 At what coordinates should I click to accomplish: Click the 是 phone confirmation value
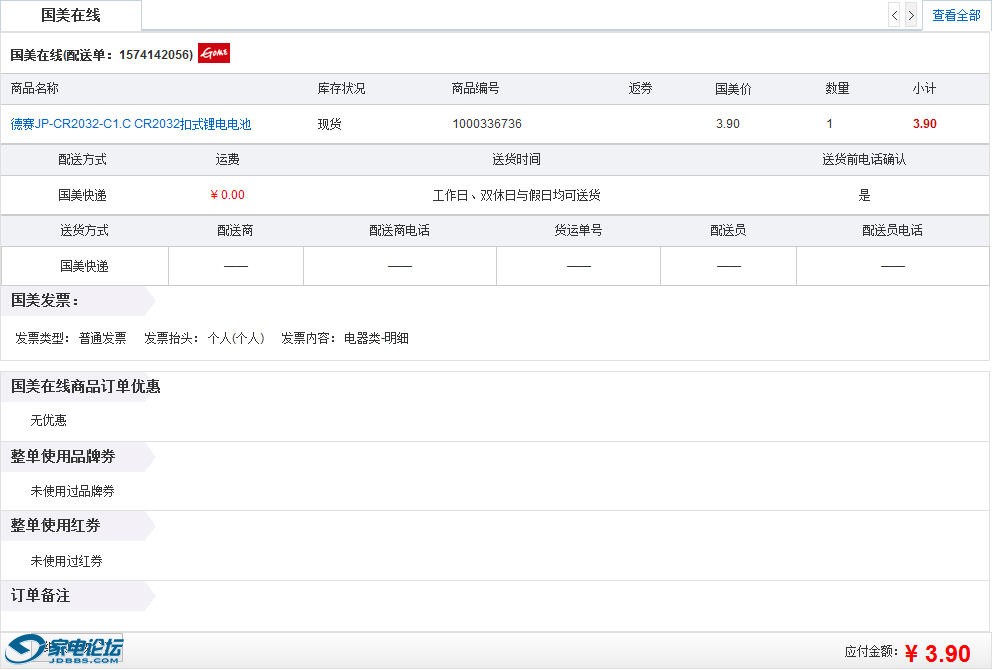pos(864,195)
